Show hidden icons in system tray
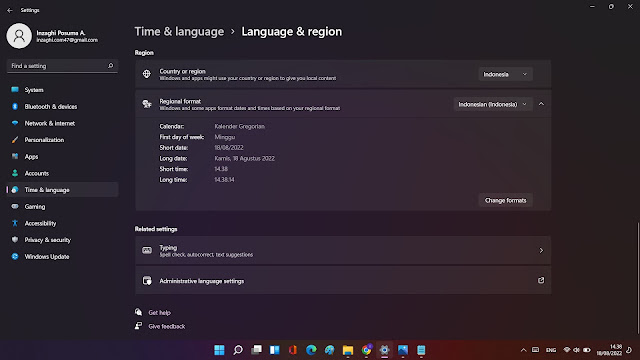The height and width of the screenshot is (360, 640). (523, 350)
